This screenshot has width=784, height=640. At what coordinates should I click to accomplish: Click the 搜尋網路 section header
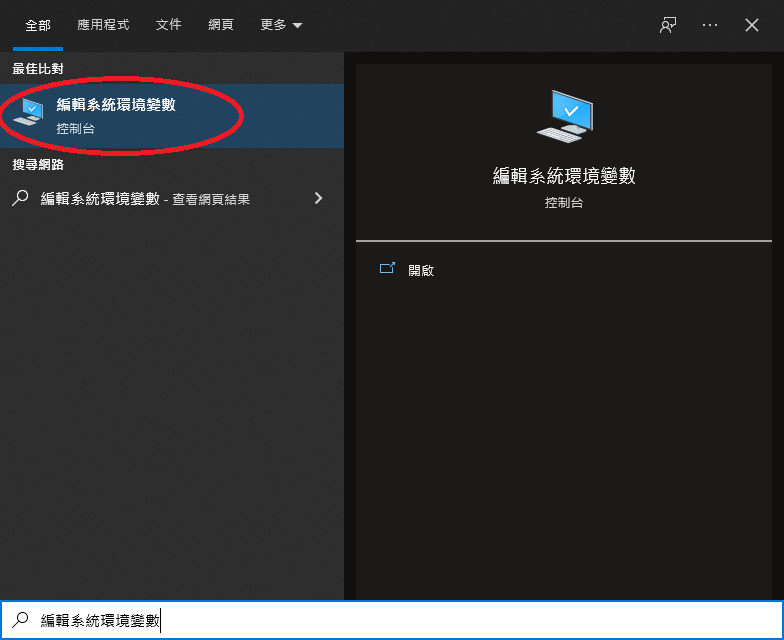click(x=38, y=164)
